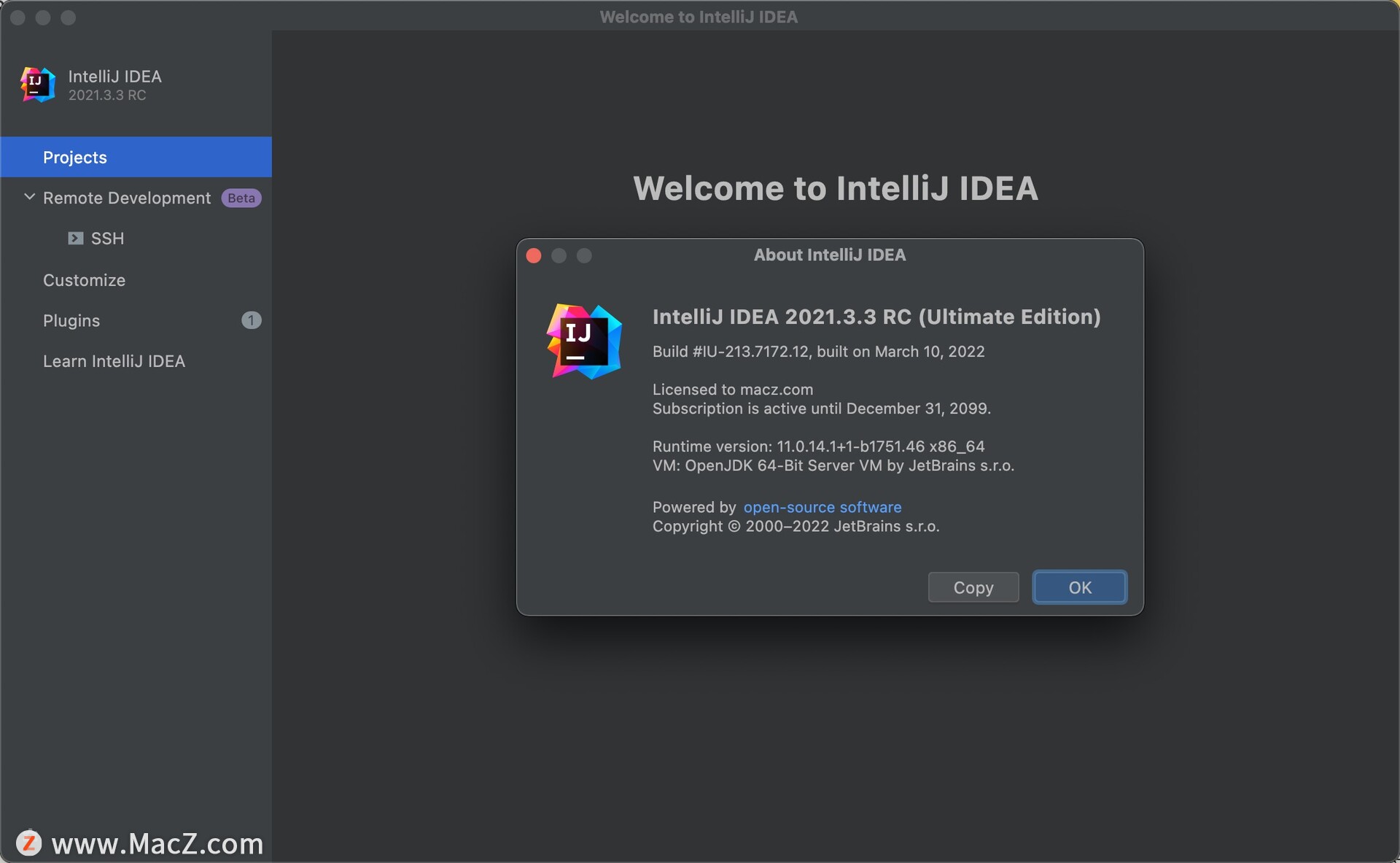Confirm the About dialog with OK
Image resolution: width=1400 pixels, height=863 pixels.
(1080, 587)
